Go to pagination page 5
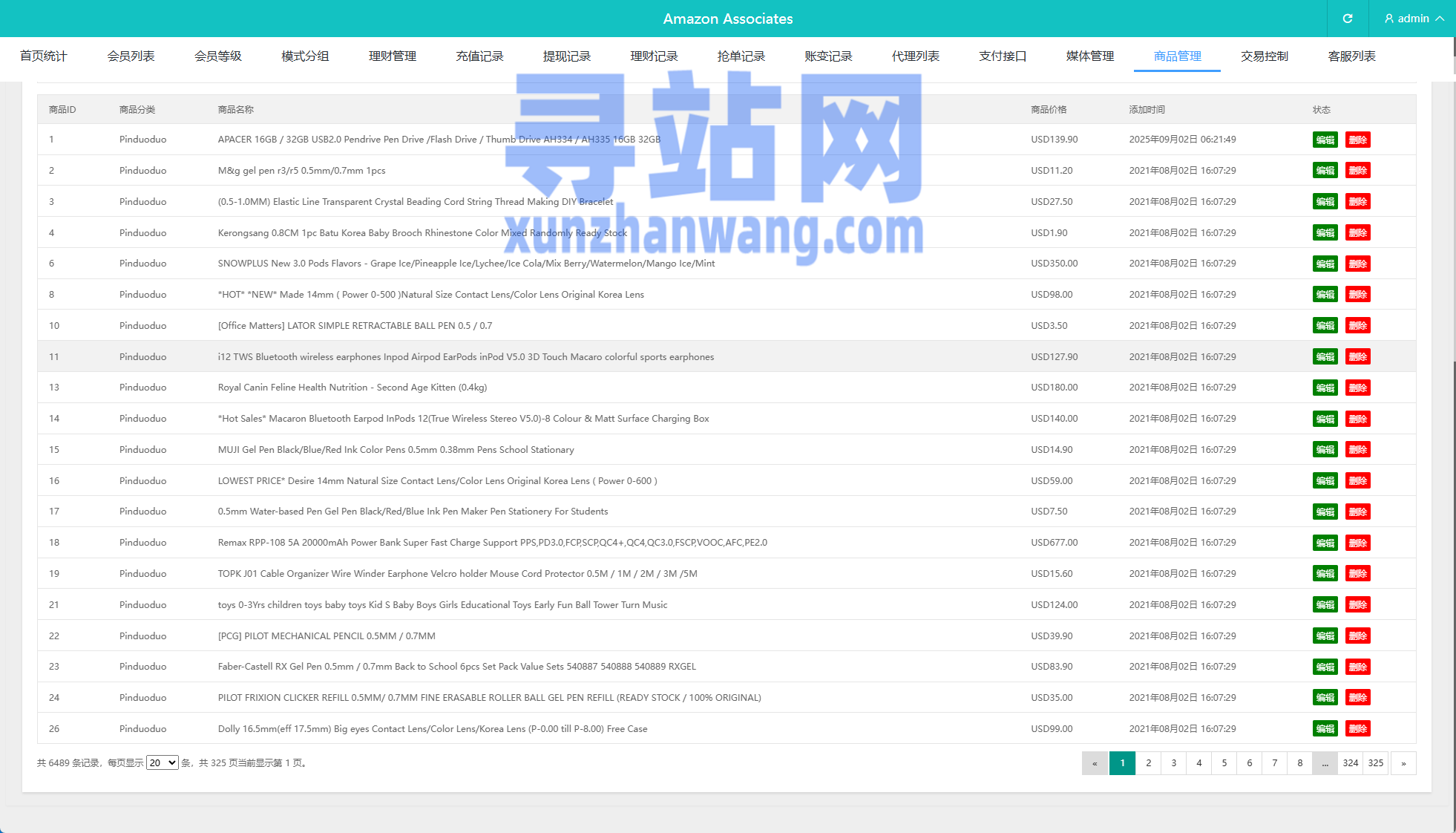 (x=1224, y=763)
